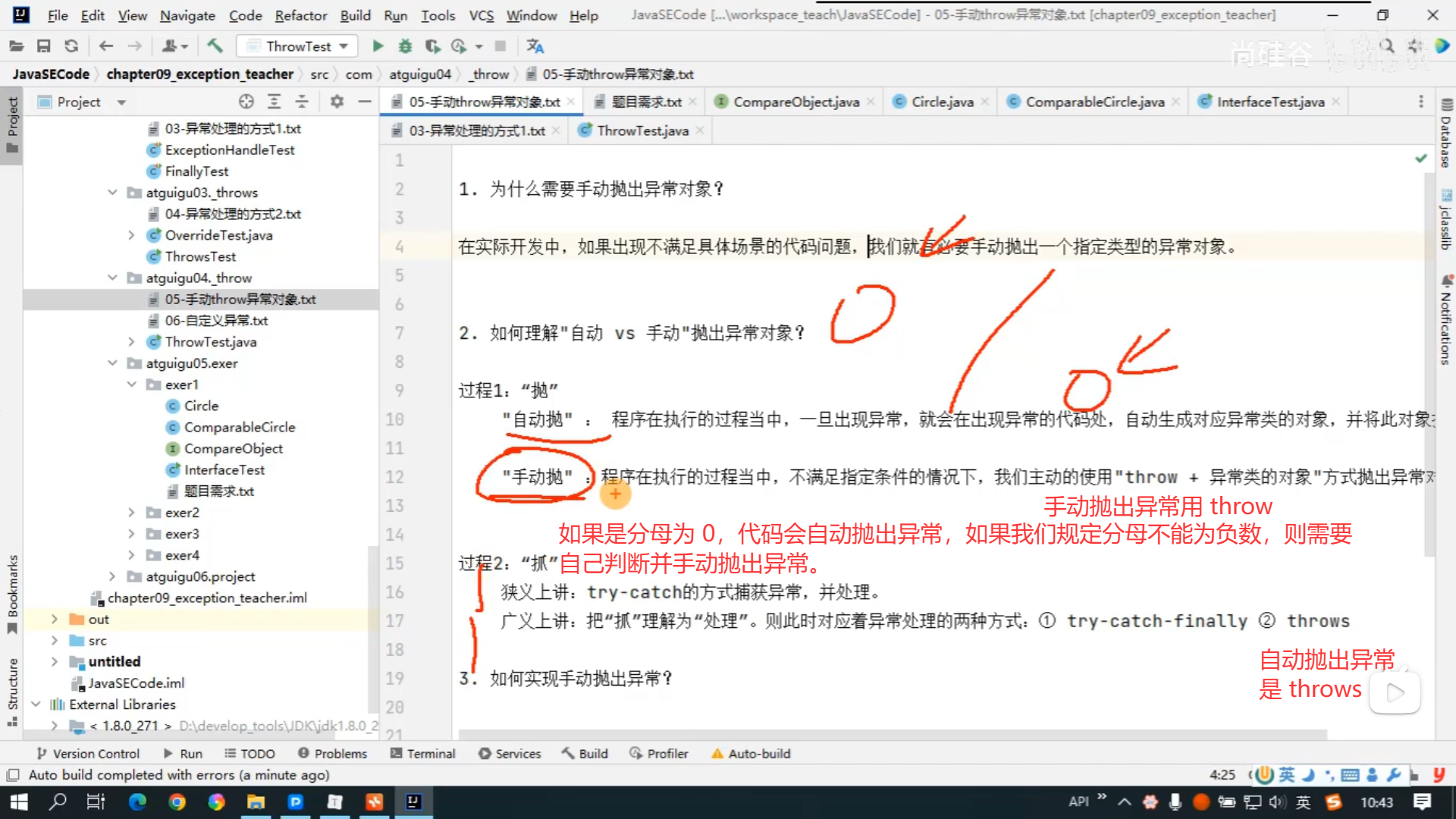Click the editor horizontal scrollbar

892,734
